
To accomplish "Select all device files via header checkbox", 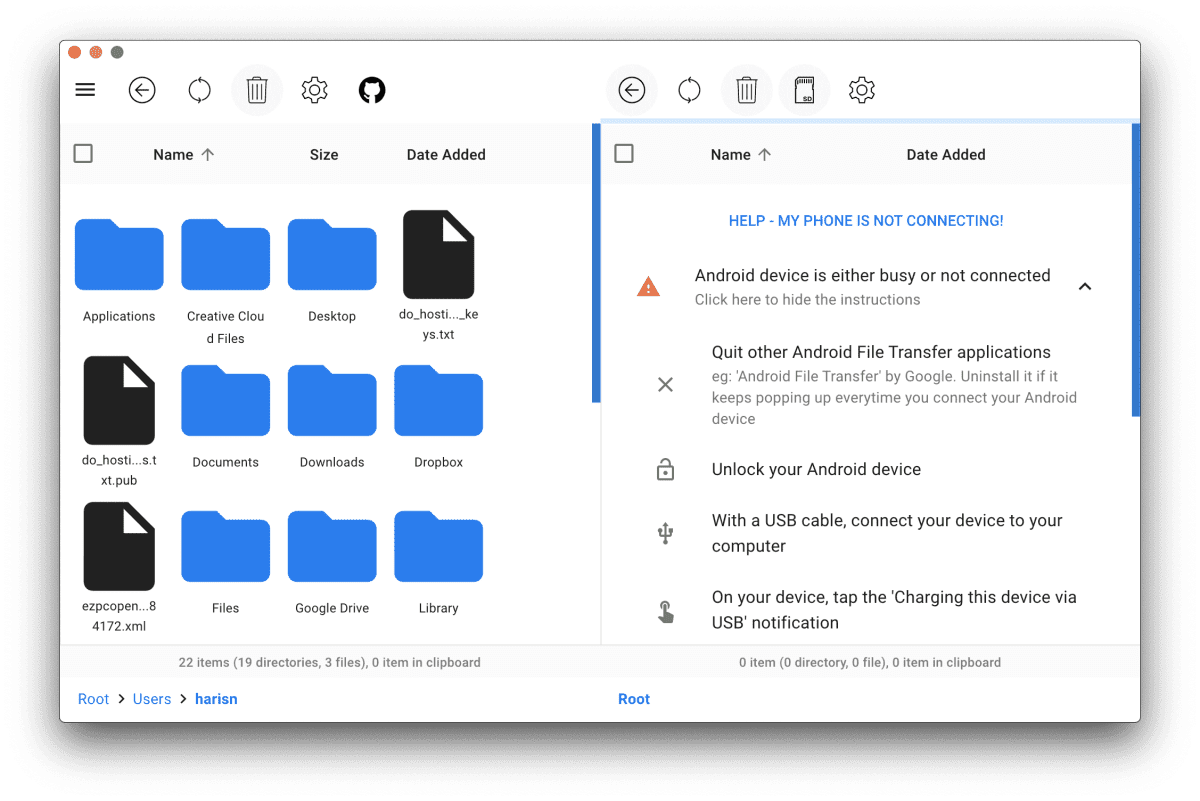I will pos(624,153).
